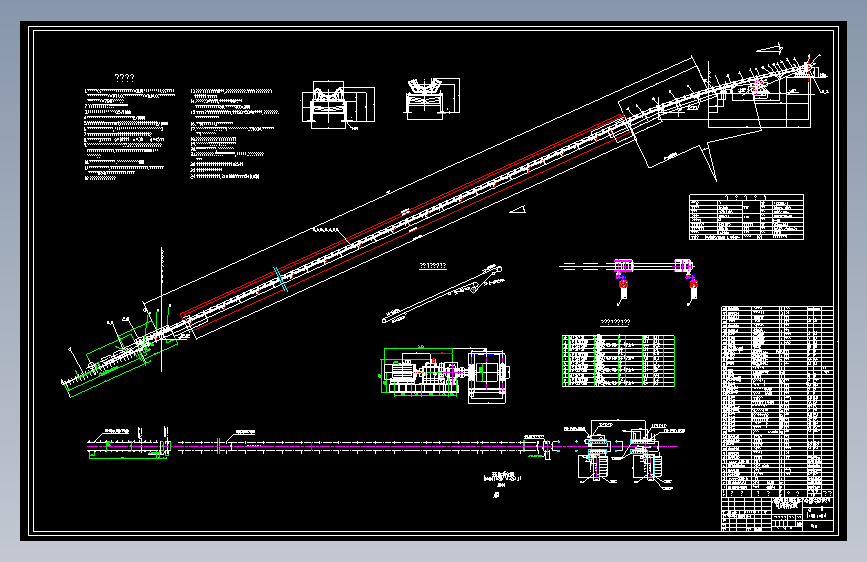
Task: Select the slope triangle symbol beside the conveyor
Action: [x=518, y=209]
